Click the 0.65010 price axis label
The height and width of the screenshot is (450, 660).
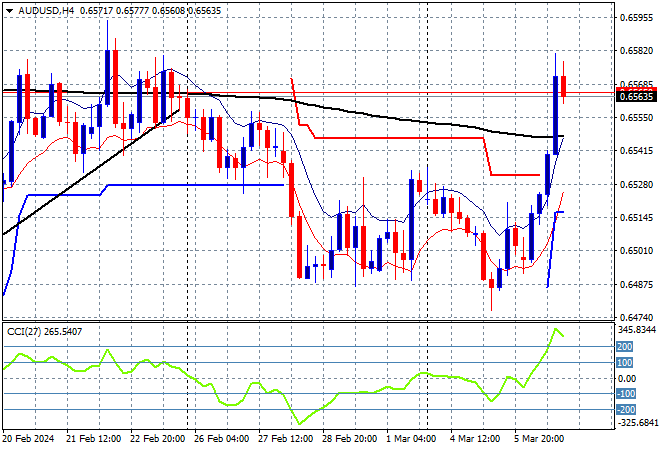click(636, 250)
